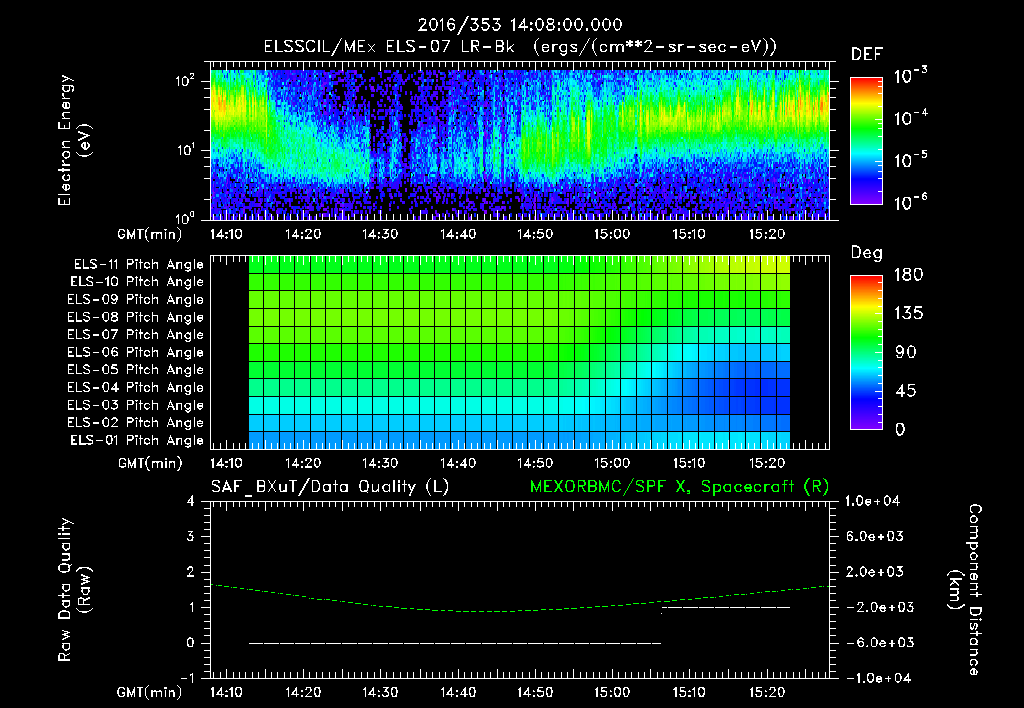This screenshot has height=708, width=1024.
Task: Click the '-1' tick on data quality axis
Action: click(x=187, y=678)
